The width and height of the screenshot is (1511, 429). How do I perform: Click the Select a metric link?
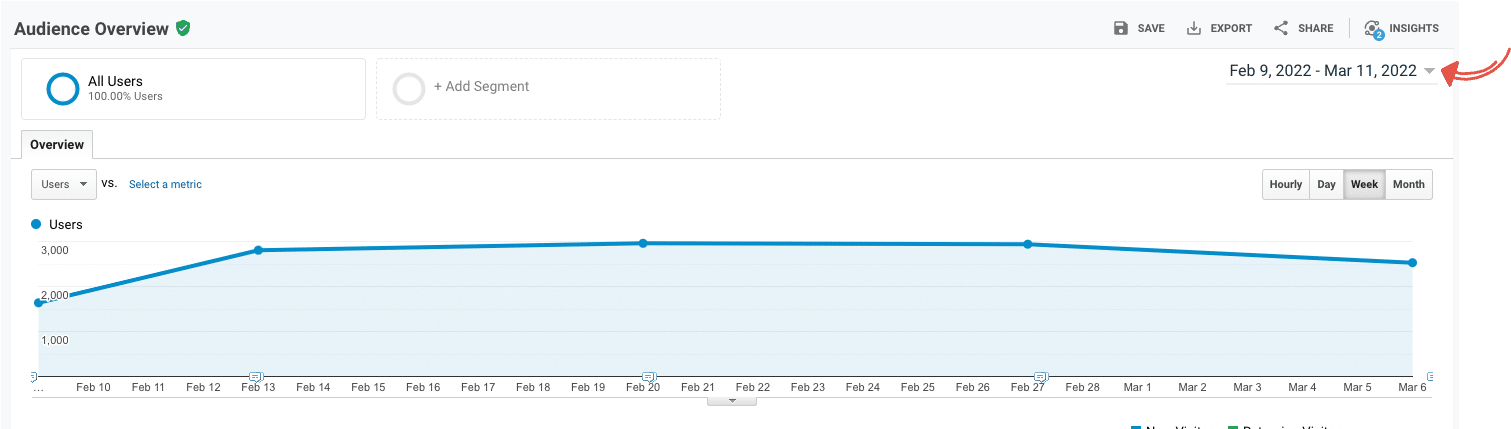tap(165, 184)
